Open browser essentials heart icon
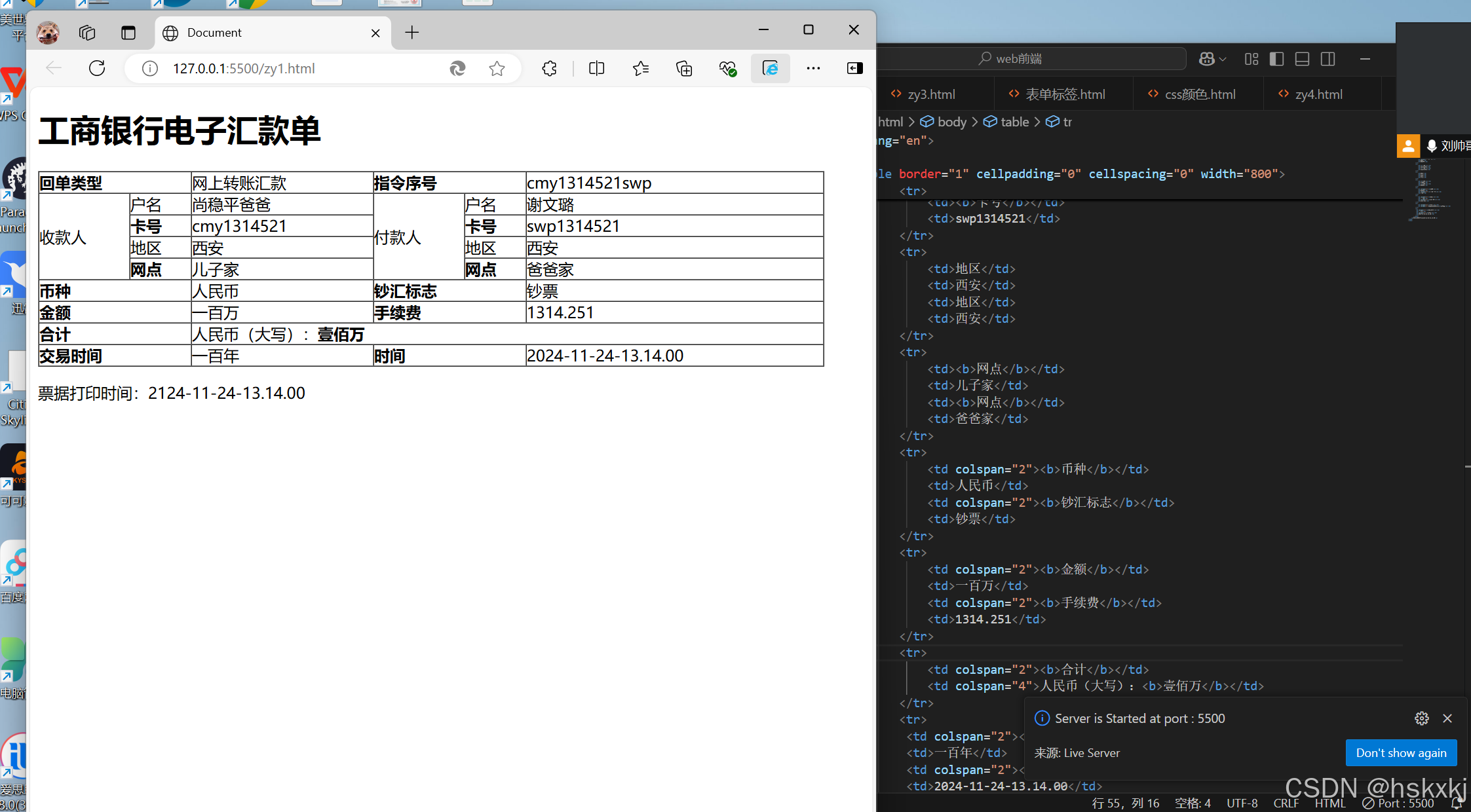The height and width of the screenshot is (812, 1471). click(x=727, y=68)
